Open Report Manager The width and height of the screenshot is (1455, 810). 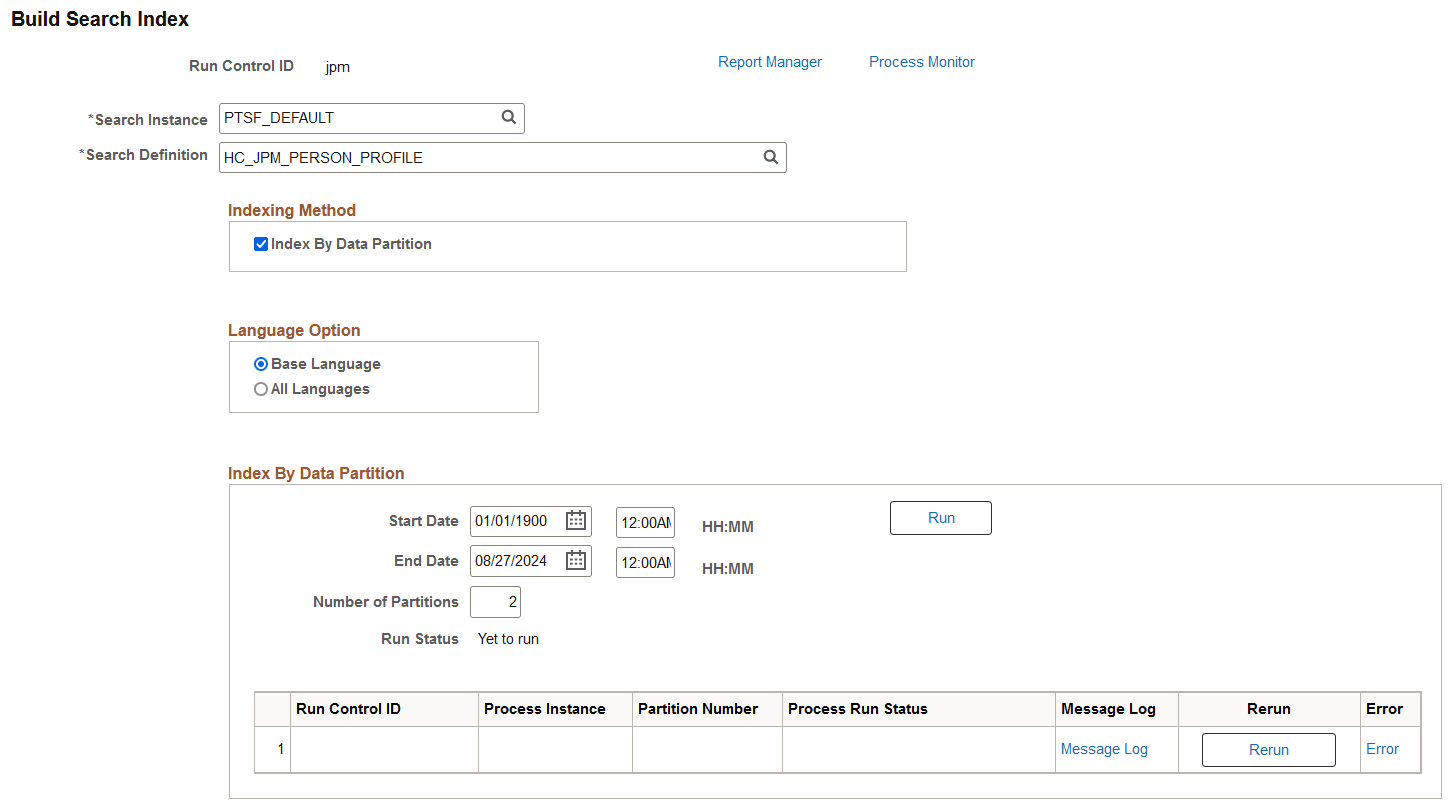769,61
